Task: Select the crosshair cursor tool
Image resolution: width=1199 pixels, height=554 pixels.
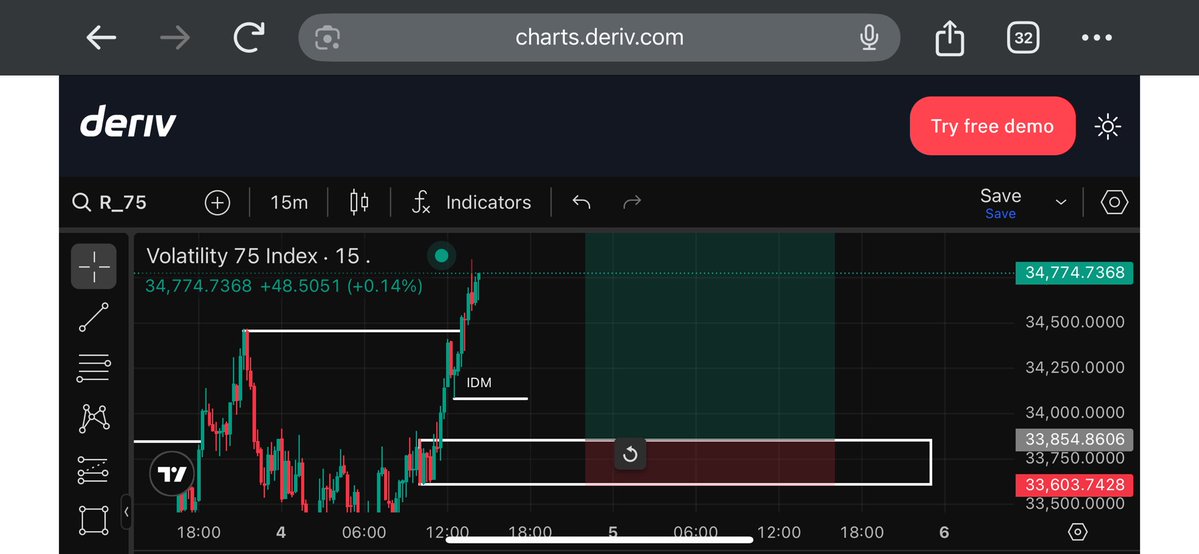Action: [94, 266]
